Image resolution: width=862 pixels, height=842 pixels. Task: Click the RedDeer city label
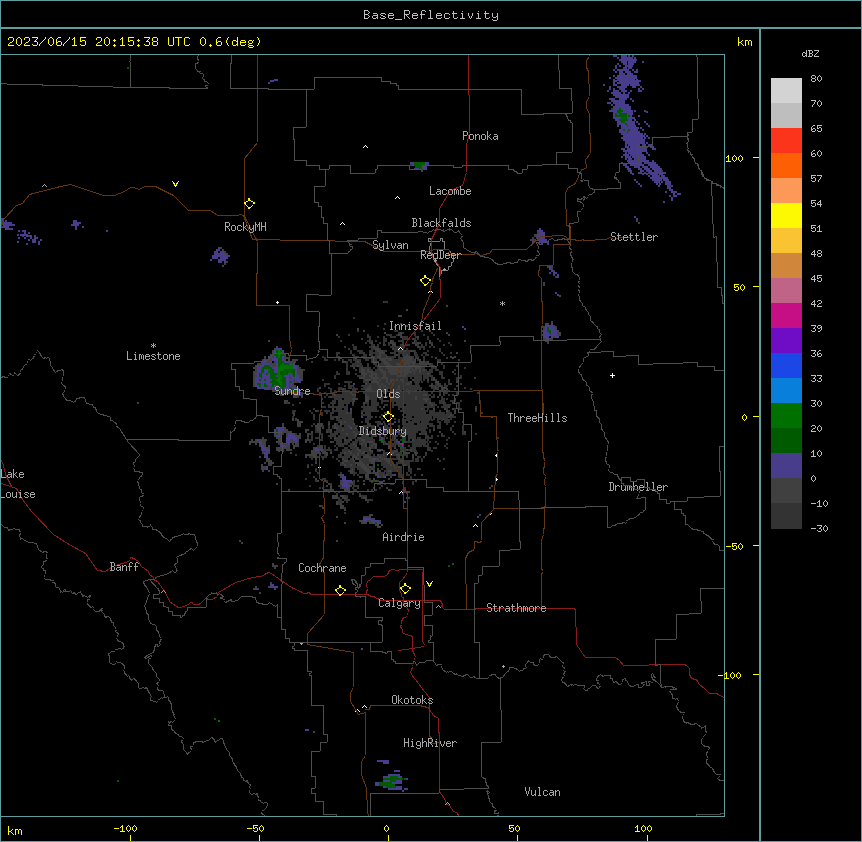point(440,255)
